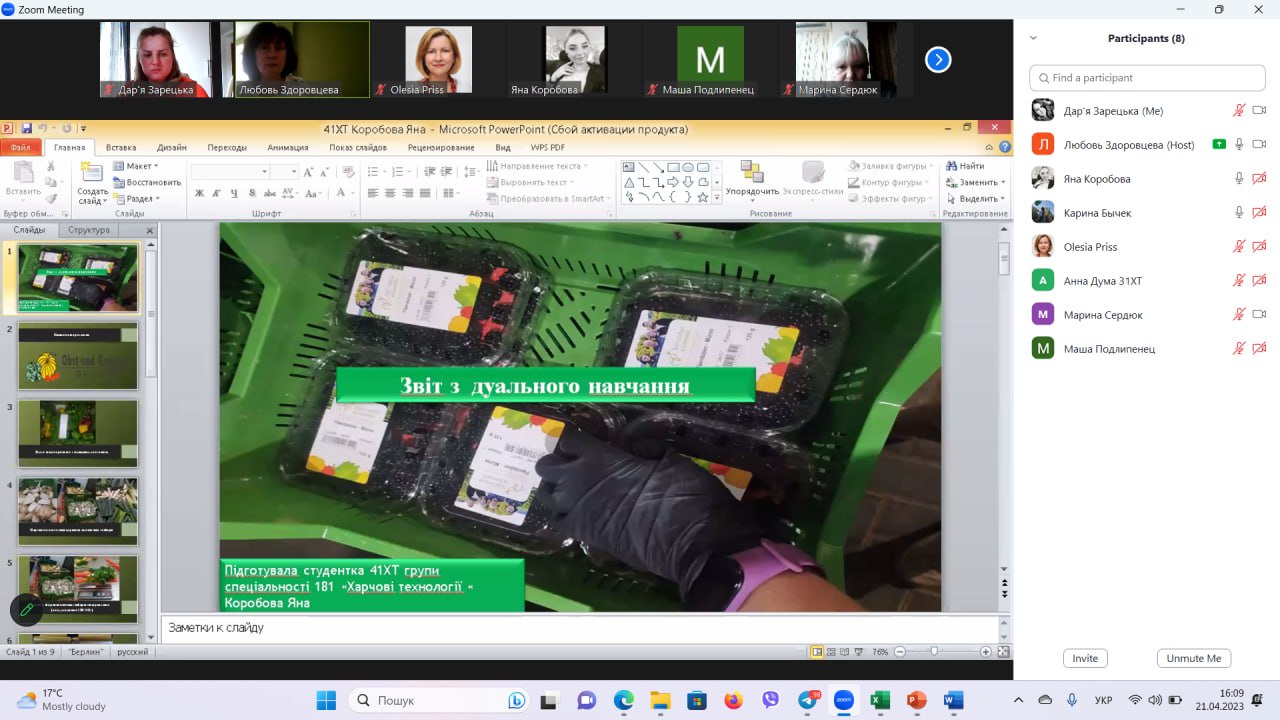
Task: Click the PowerPoint zoom slider handle
Action: [934, 652]
